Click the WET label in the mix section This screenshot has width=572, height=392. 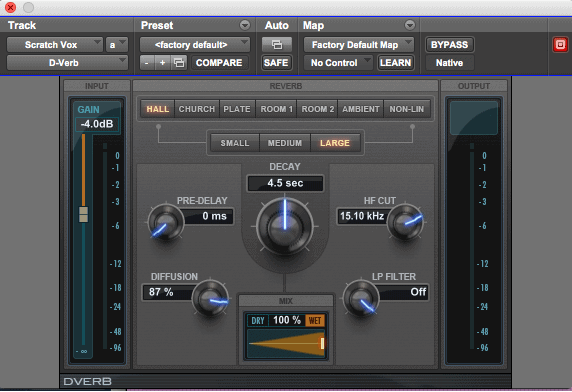point(315,321)
